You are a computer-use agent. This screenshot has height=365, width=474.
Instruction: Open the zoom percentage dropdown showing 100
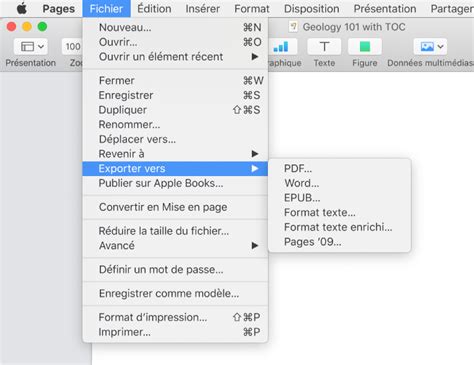pyautogui.click(x=72, y=47)
